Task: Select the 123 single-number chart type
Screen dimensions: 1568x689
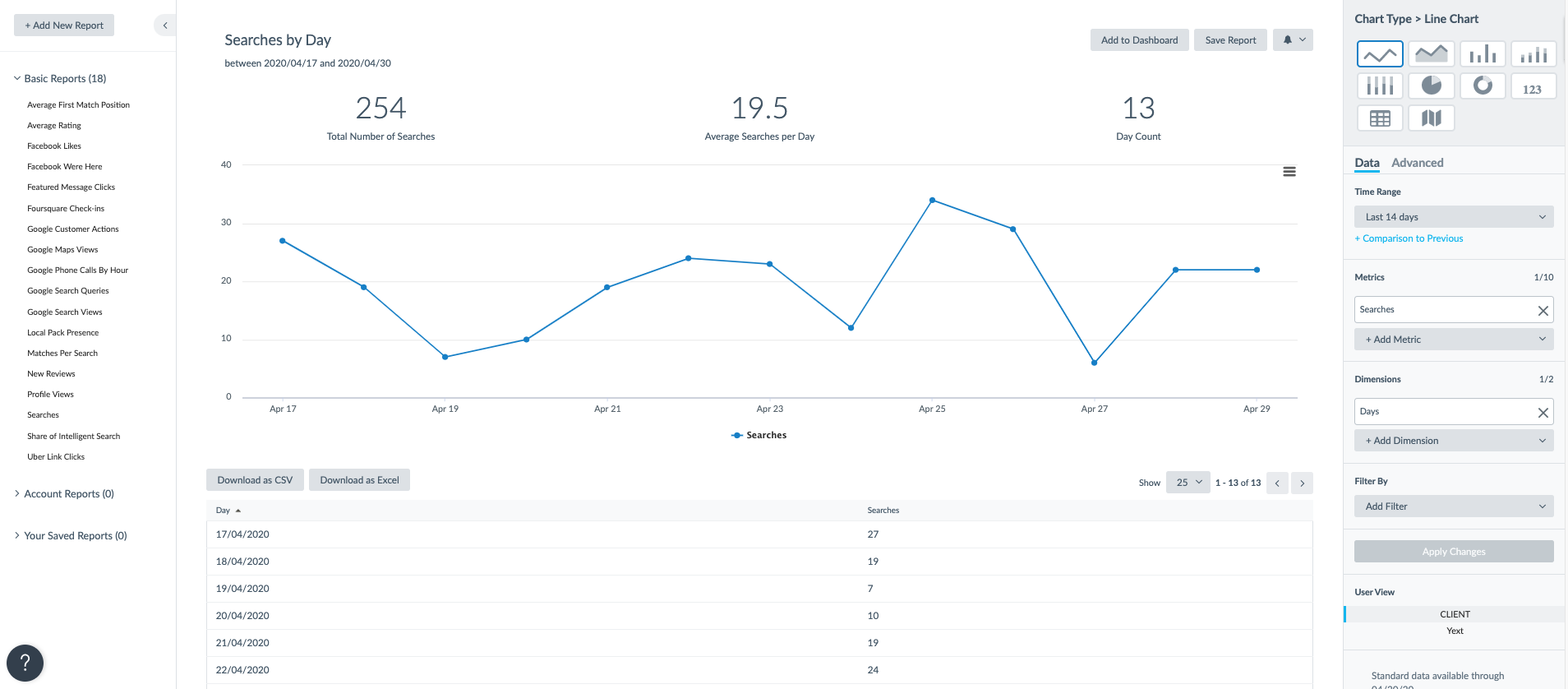Action: 1533,86
